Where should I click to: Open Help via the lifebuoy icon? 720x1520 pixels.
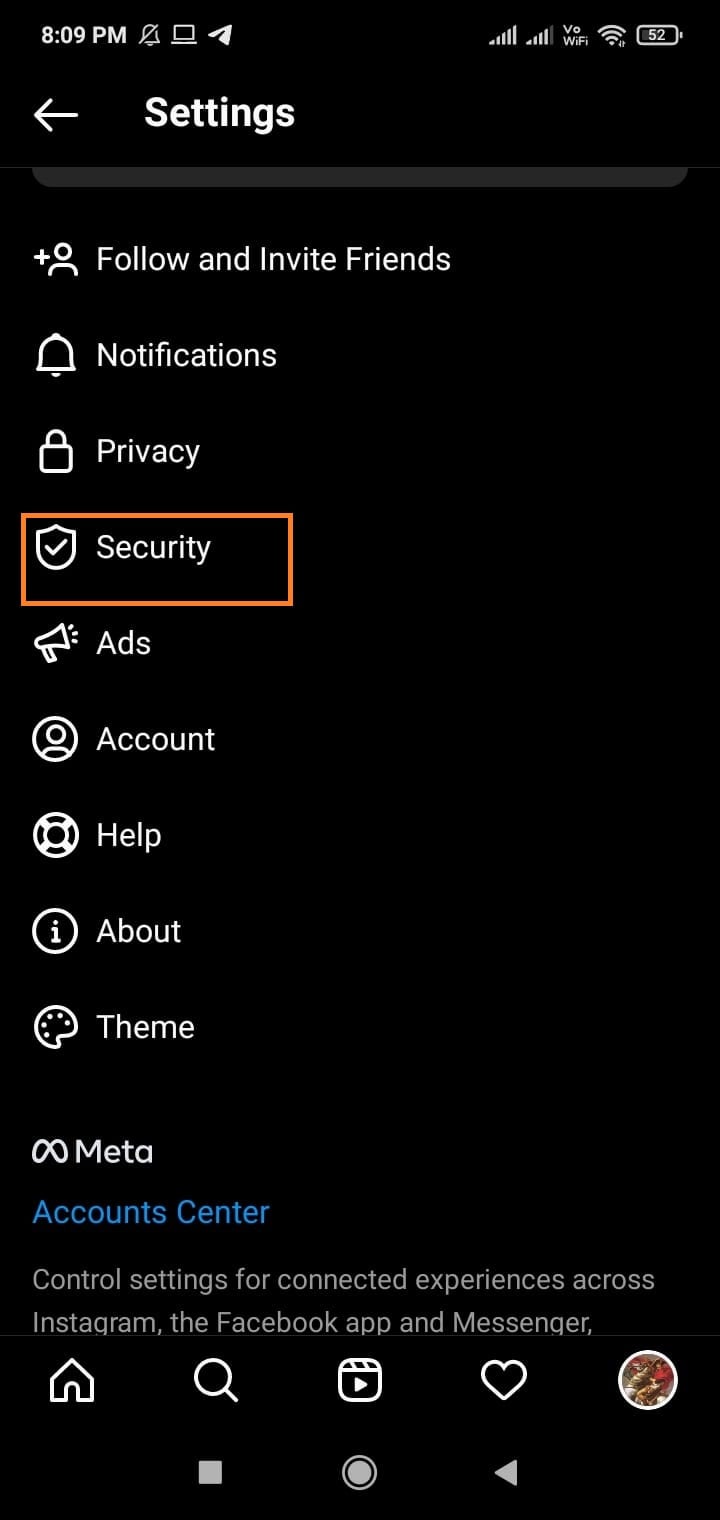[x=55, y=834]
